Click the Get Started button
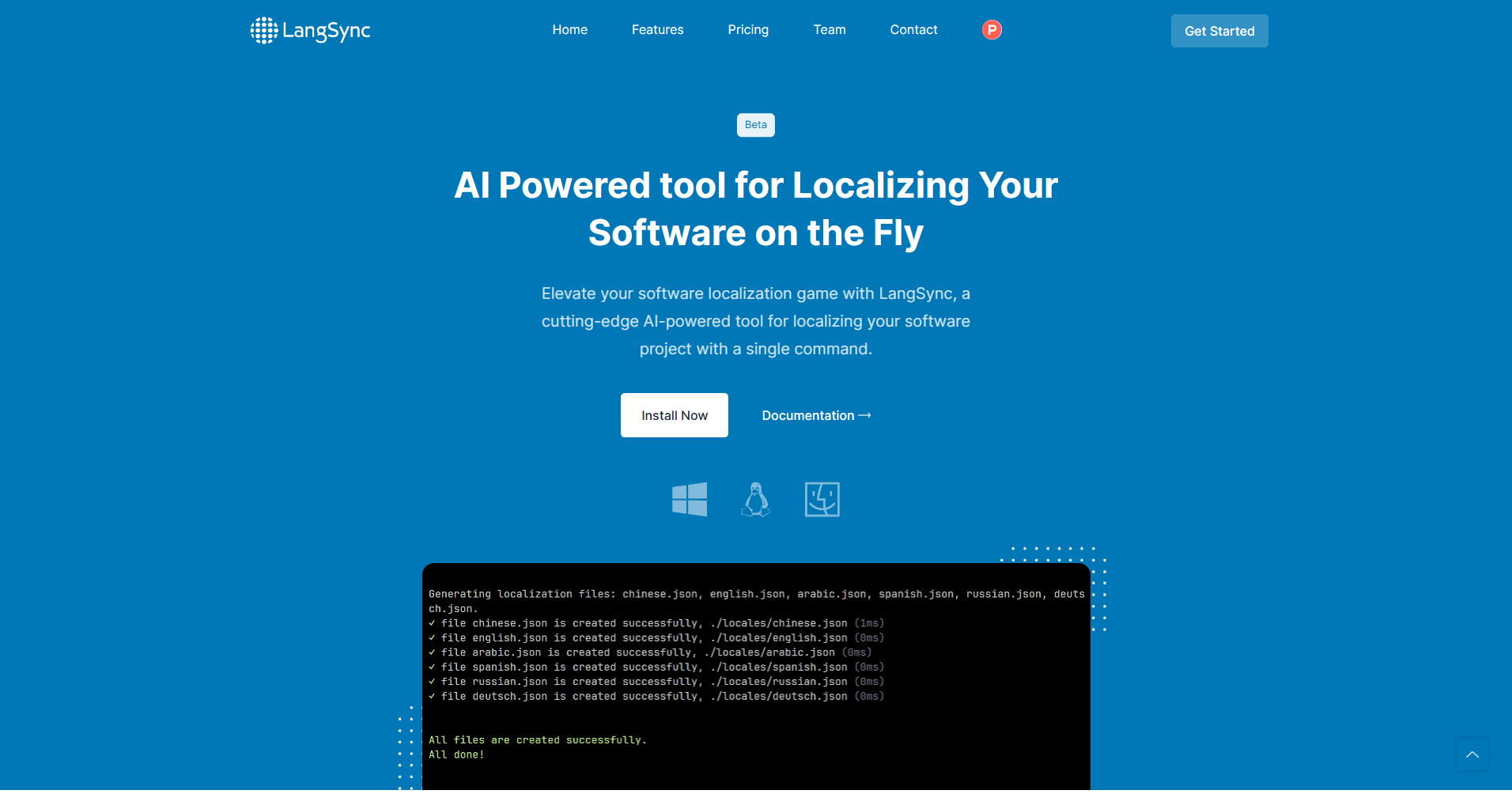This screenshot has width=1512, height=794. point(1219,31)
